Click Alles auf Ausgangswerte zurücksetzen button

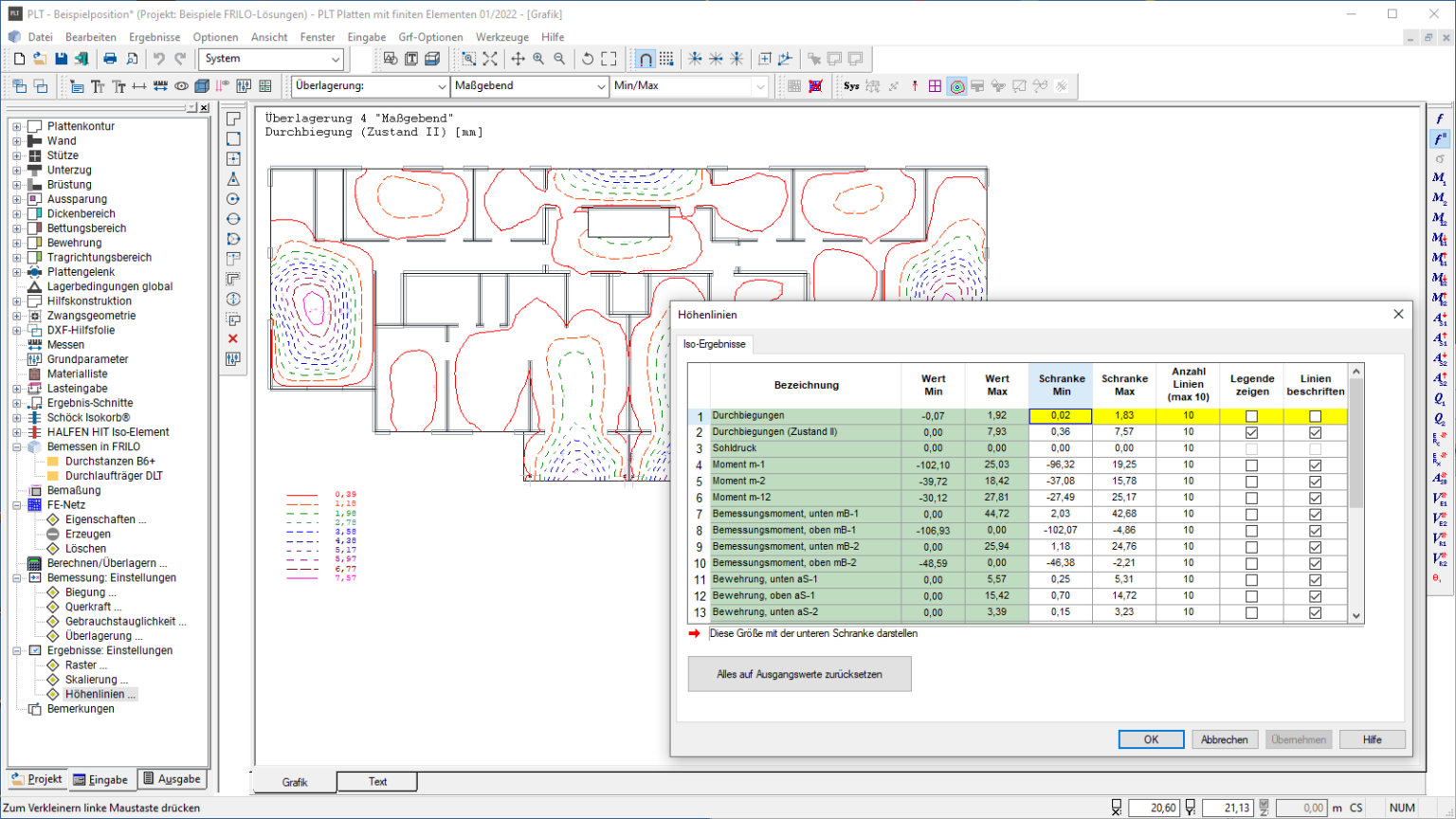click(x=799, y=674)
